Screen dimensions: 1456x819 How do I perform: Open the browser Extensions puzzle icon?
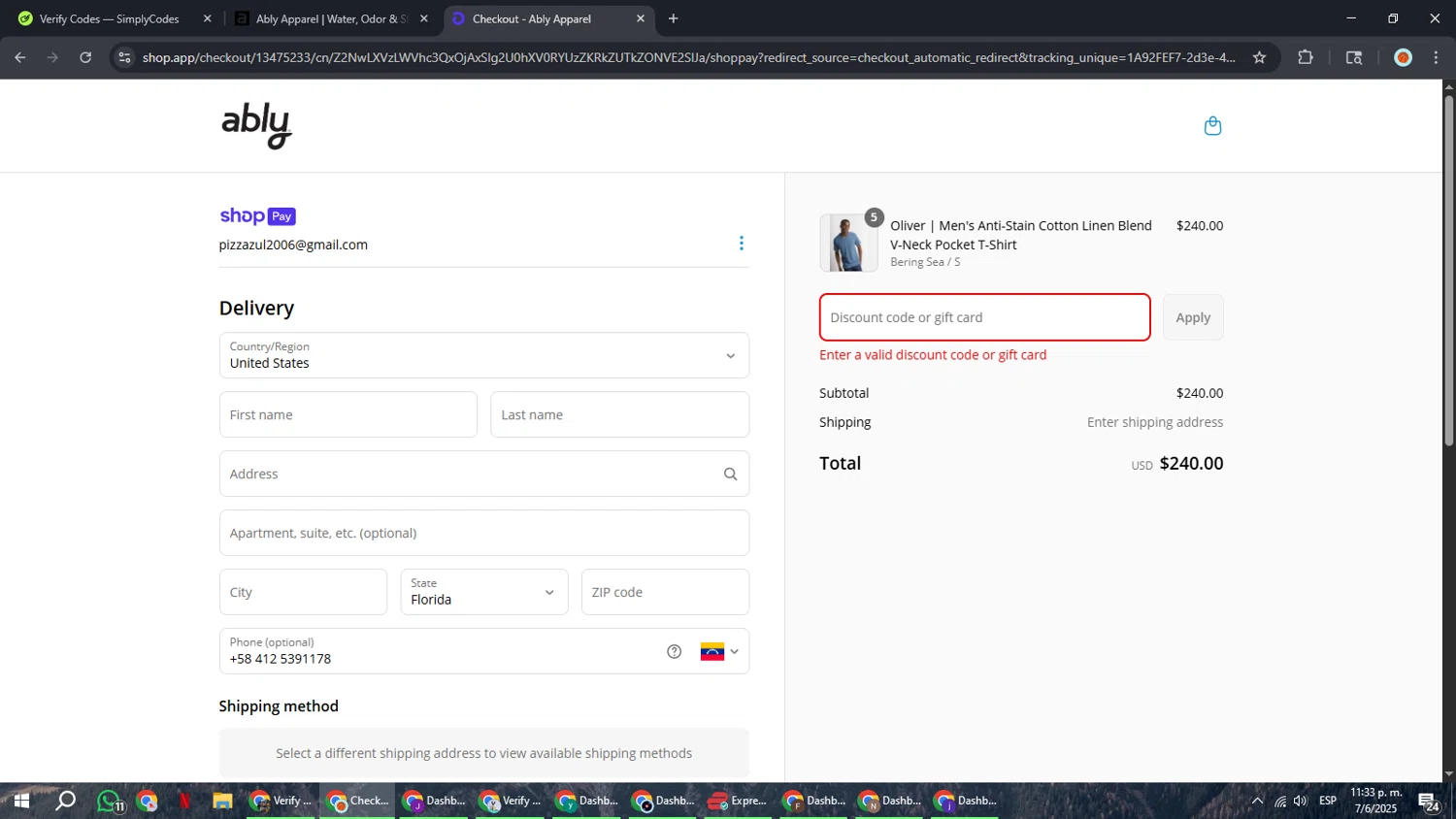point(1306,58)
